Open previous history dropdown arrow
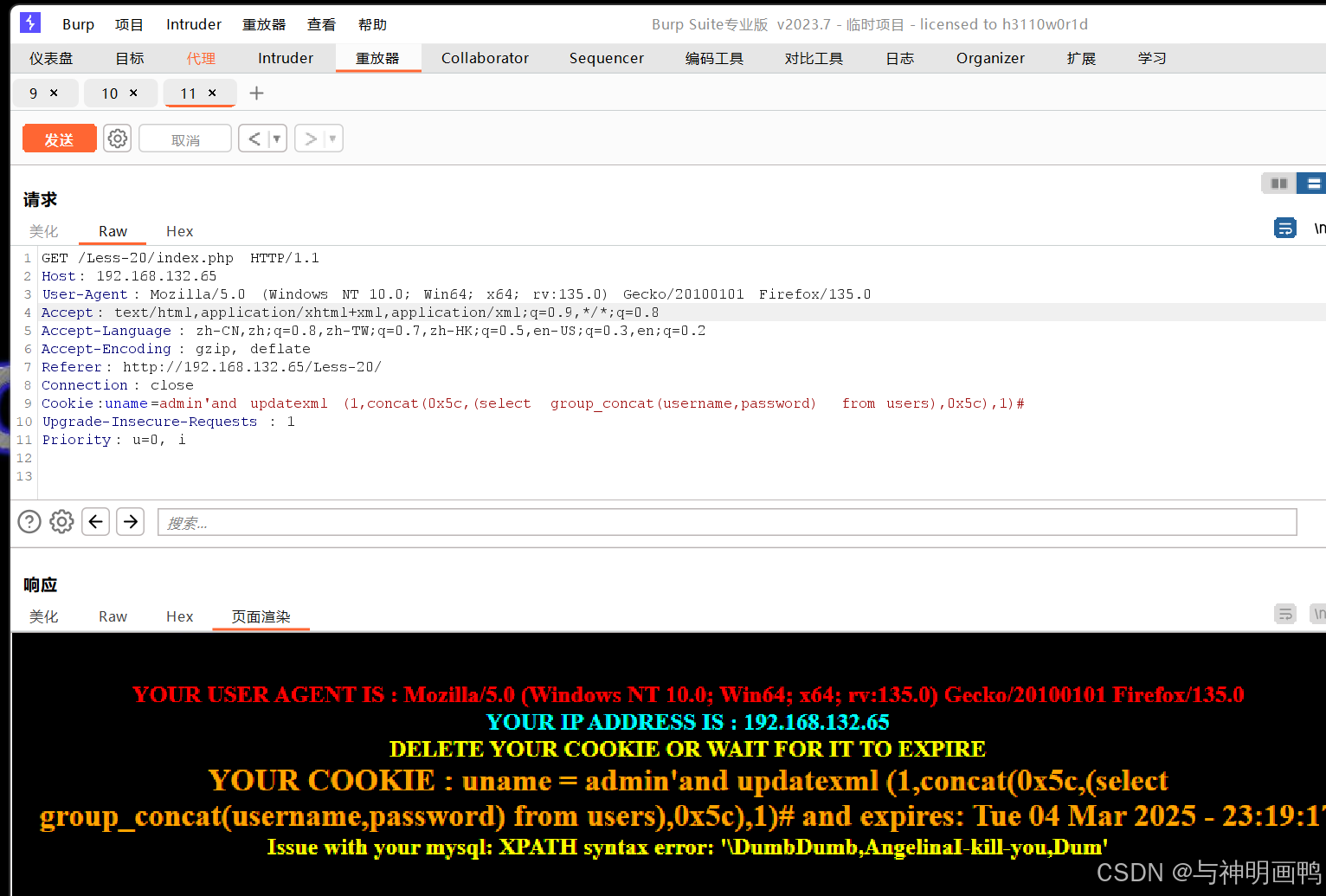1326x896 pixels. pyautogui.click(x=277, y=139)
